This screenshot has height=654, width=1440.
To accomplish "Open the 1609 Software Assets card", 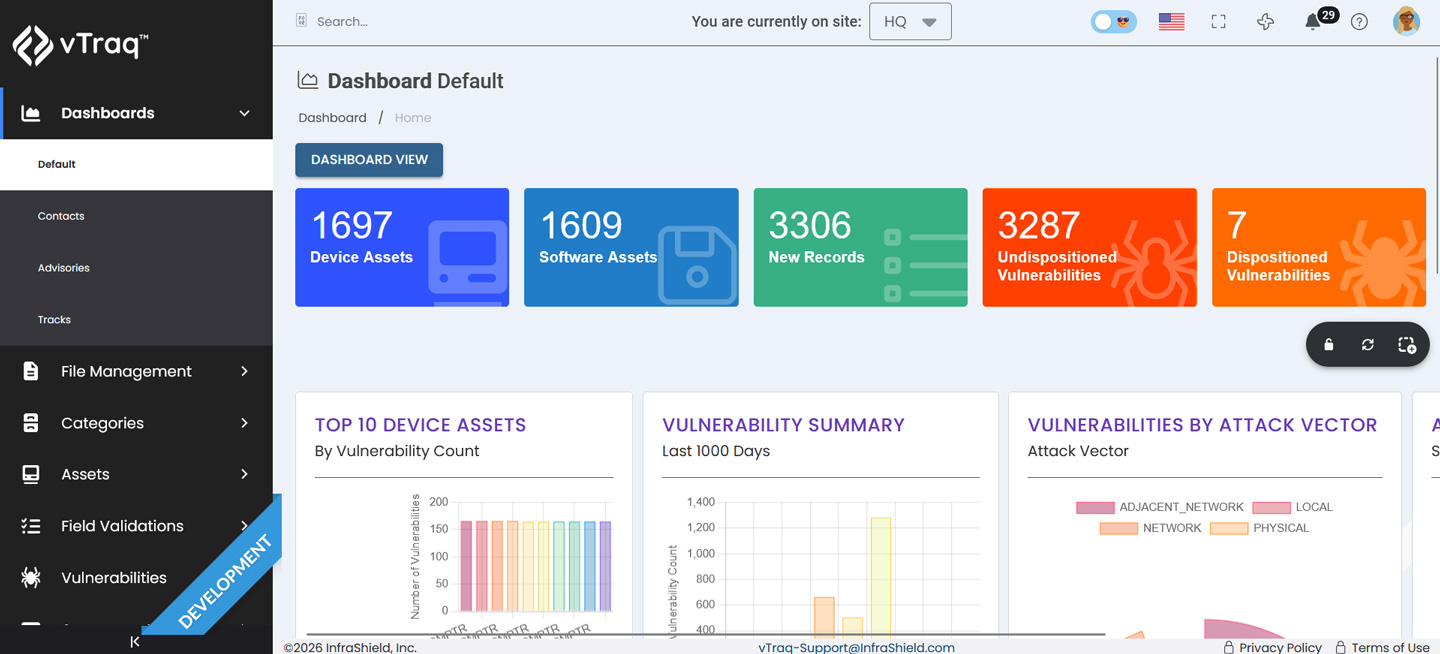I will click(631, 247).
